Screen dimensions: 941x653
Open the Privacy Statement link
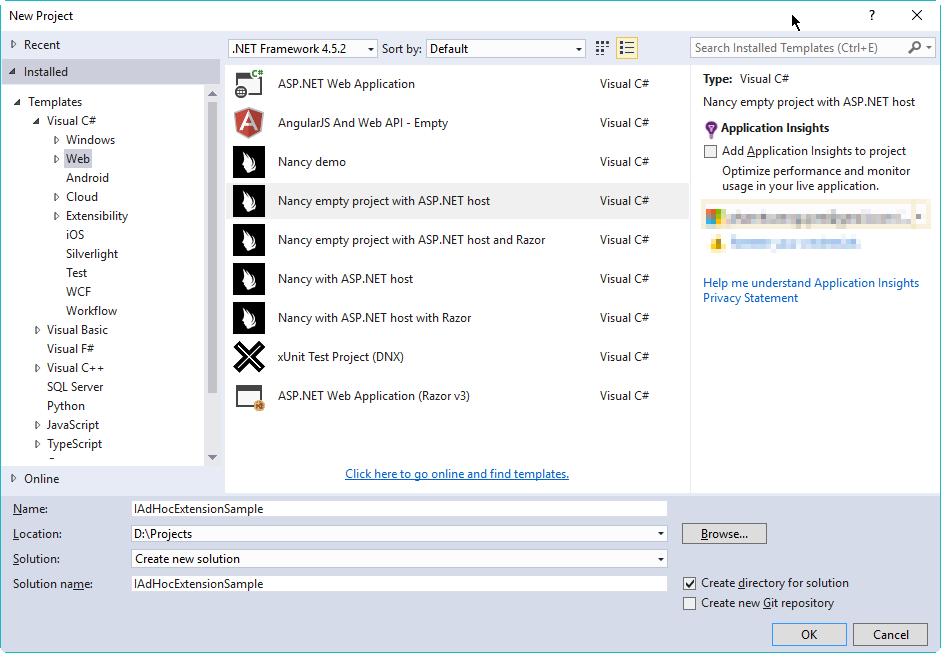750,298
